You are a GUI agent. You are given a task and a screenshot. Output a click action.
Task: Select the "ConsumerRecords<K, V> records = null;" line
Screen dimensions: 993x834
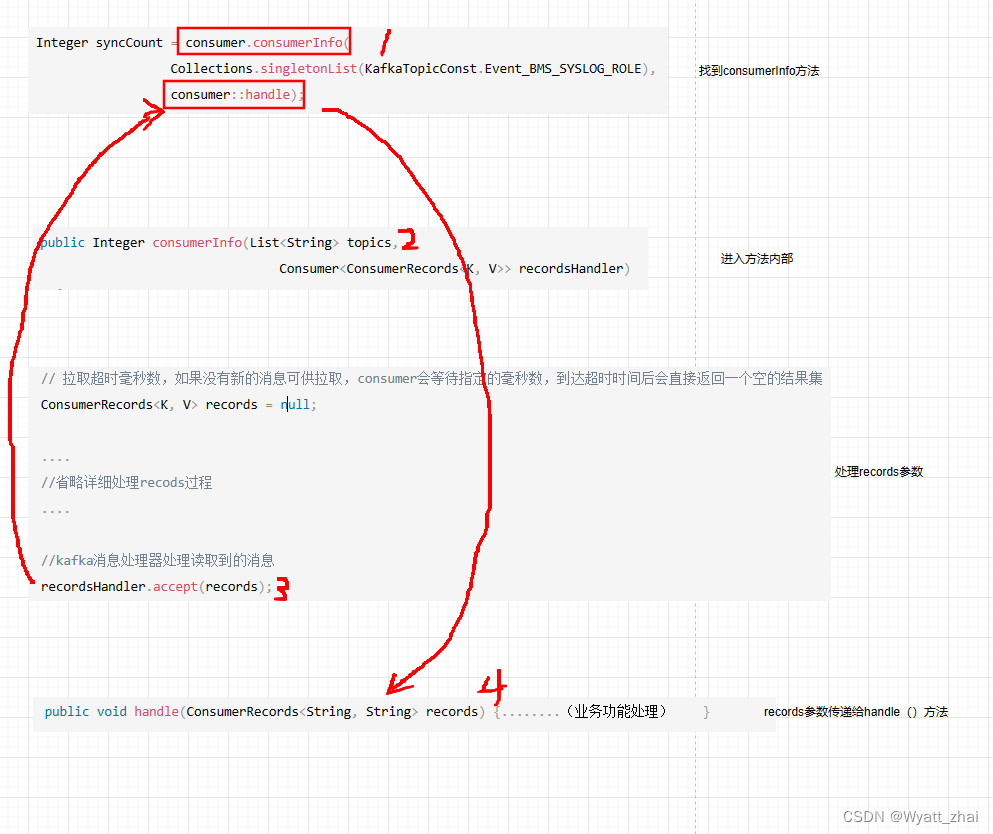click(179, 405)
